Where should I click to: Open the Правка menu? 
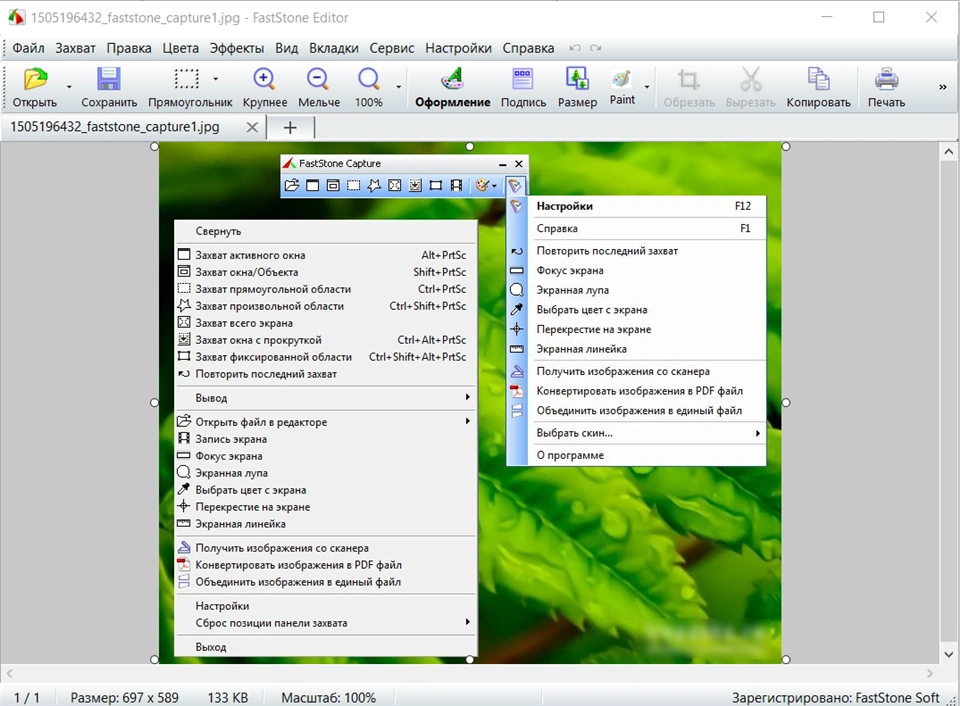129,48
